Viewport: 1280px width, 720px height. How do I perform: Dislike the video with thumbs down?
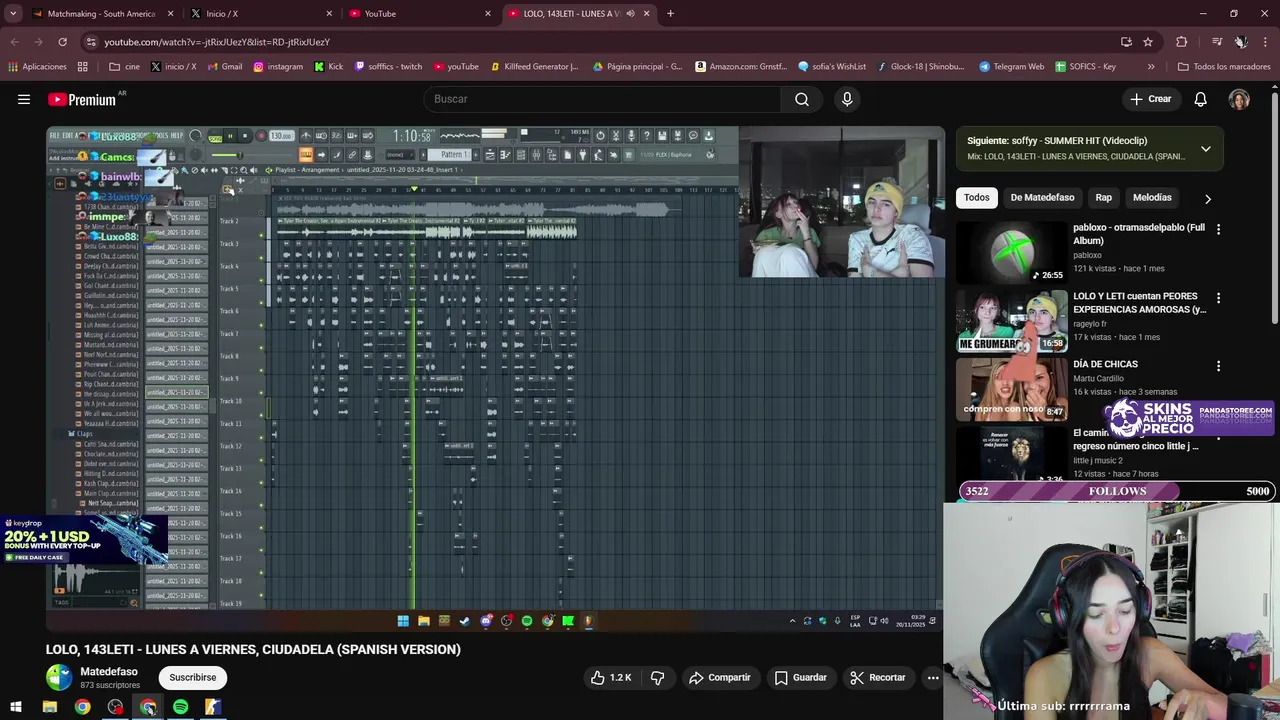pos(657,677)
